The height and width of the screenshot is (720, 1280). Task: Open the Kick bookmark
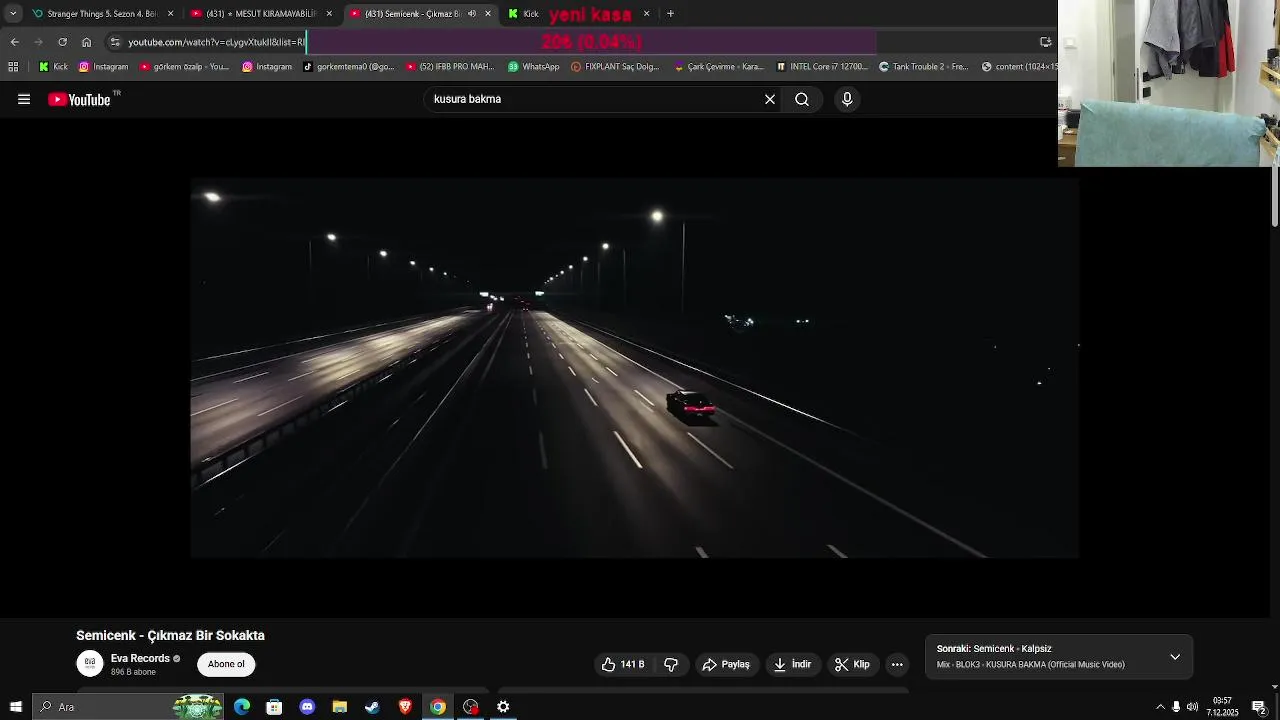(x=53, y=67)
